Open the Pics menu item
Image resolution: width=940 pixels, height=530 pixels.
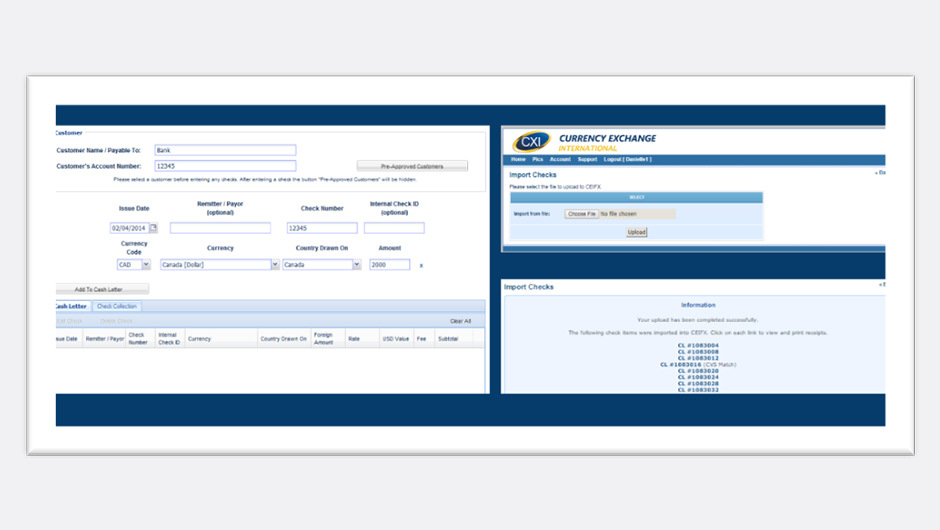coord(537,159)
